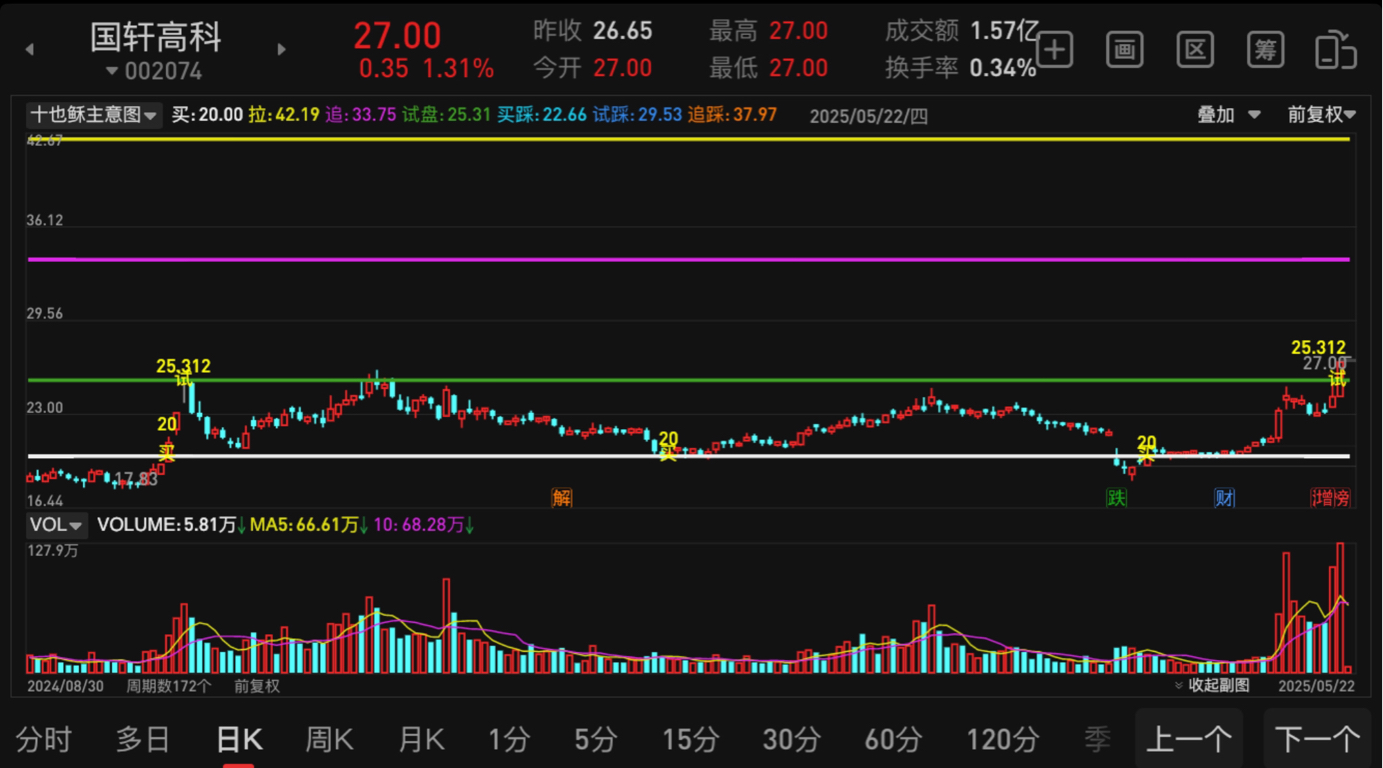Image resolution: width=1383 pixels, height=768 pixels.
Task: Click 买踩:22.66 indicator value
Action: coord(542,115)
